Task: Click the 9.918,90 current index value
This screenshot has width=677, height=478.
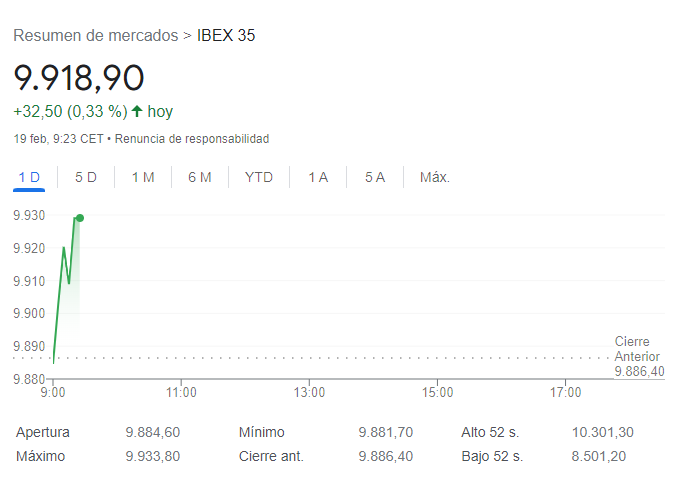Action: pyautogui.click(x=79, y=78)
